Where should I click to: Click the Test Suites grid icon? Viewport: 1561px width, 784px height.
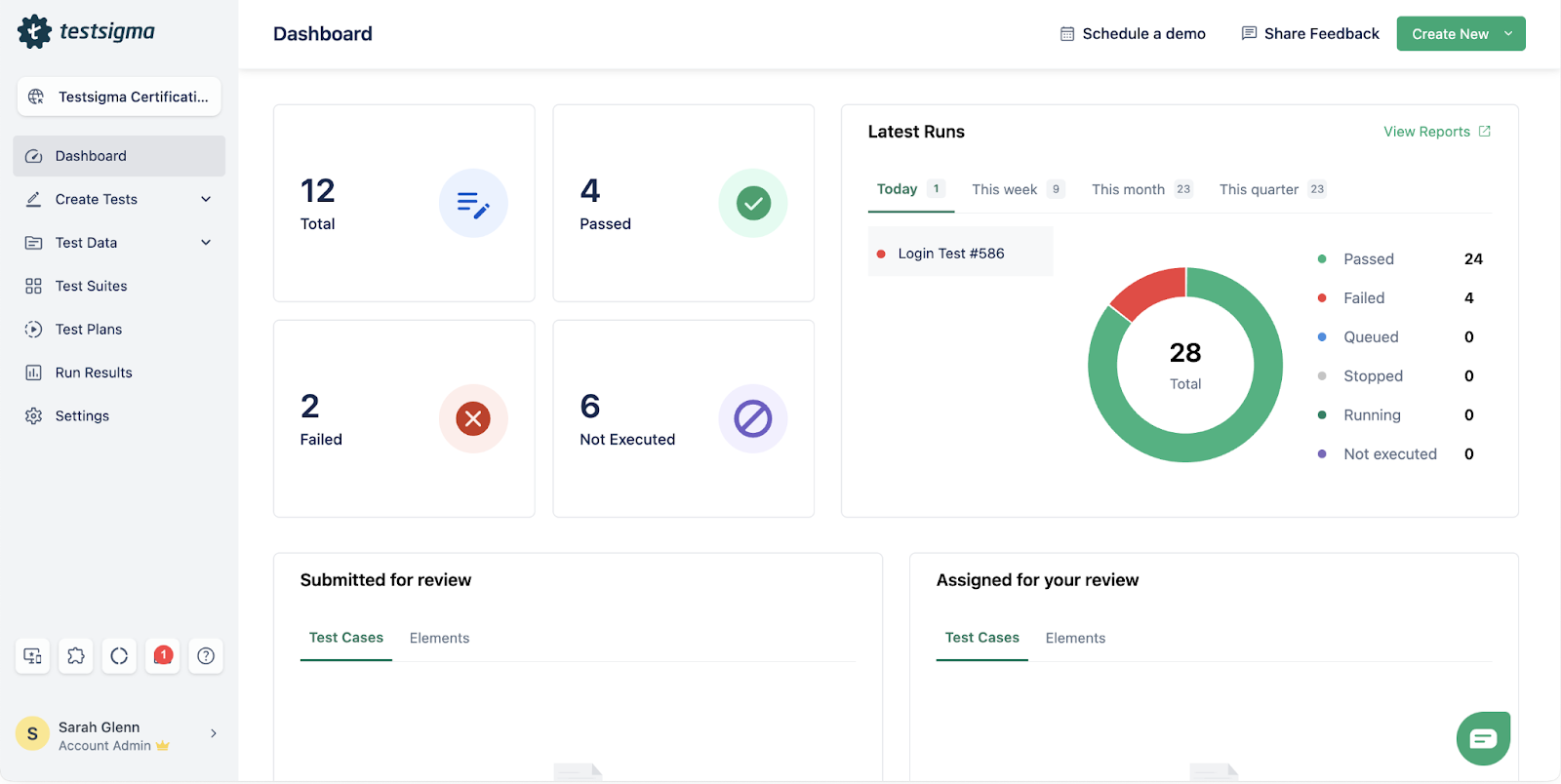[33, 286]
